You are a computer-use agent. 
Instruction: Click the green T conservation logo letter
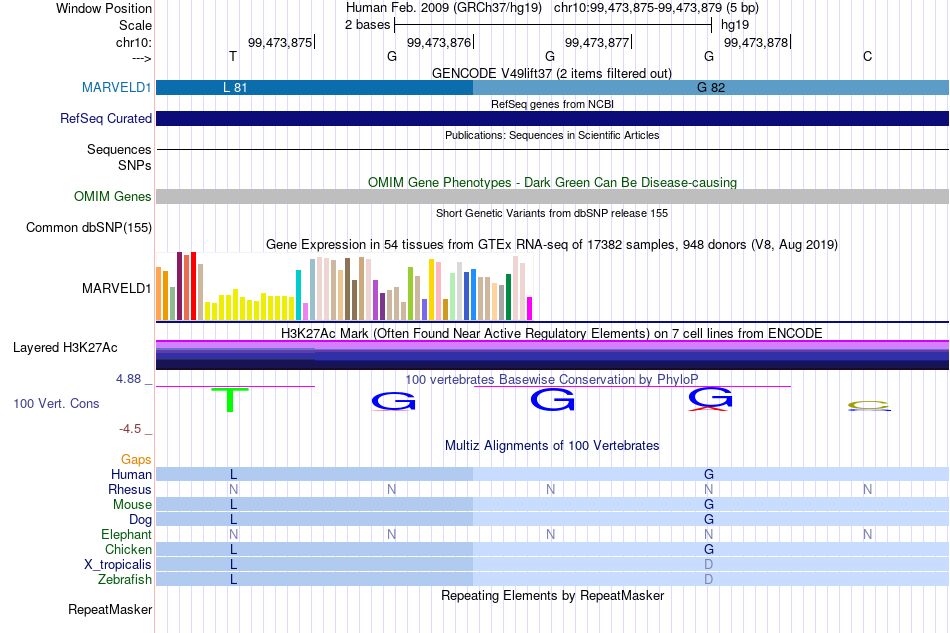(230, 400)
